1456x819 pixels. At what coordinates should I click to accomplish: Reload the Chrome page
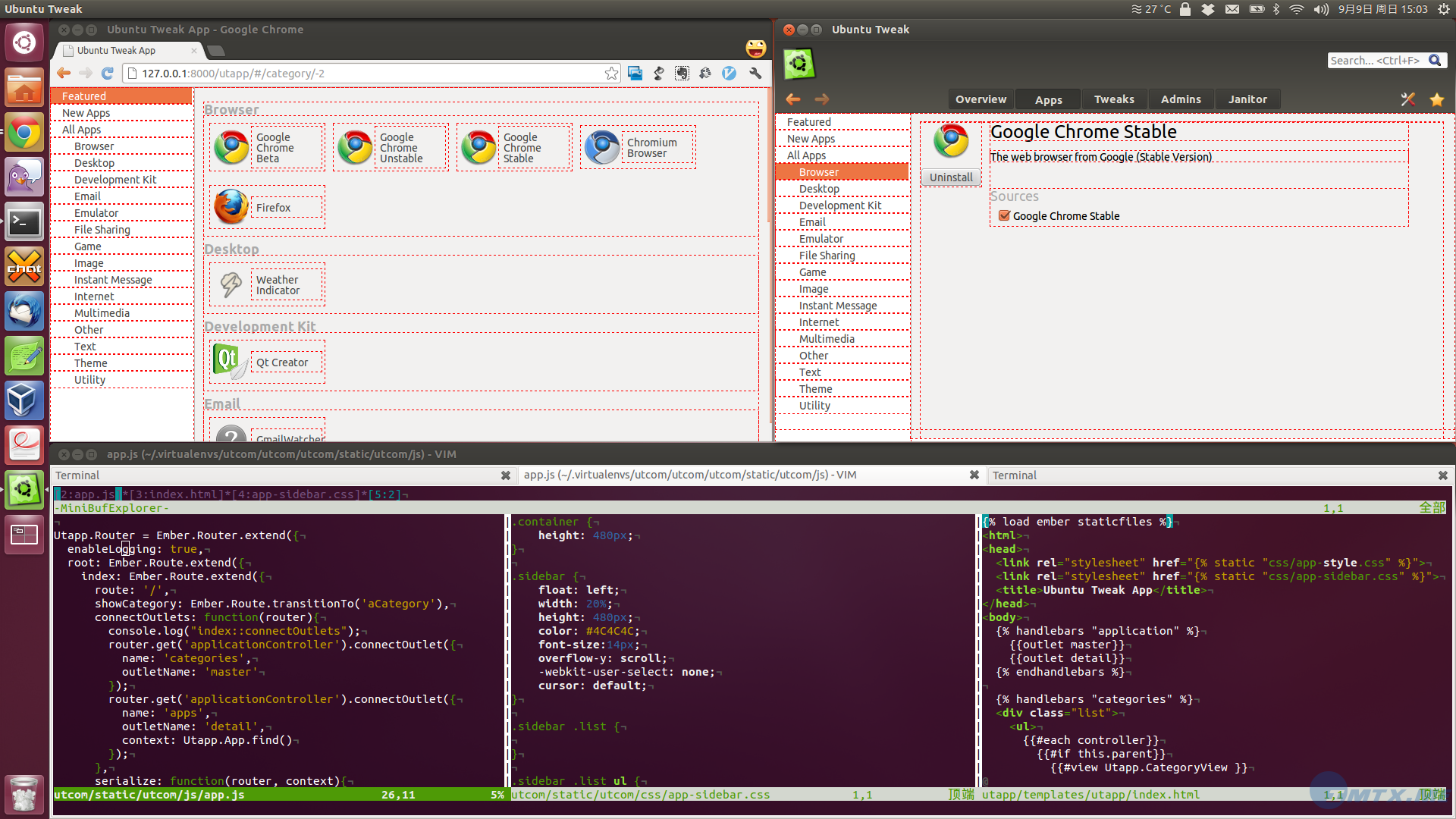tap(108, 73)
